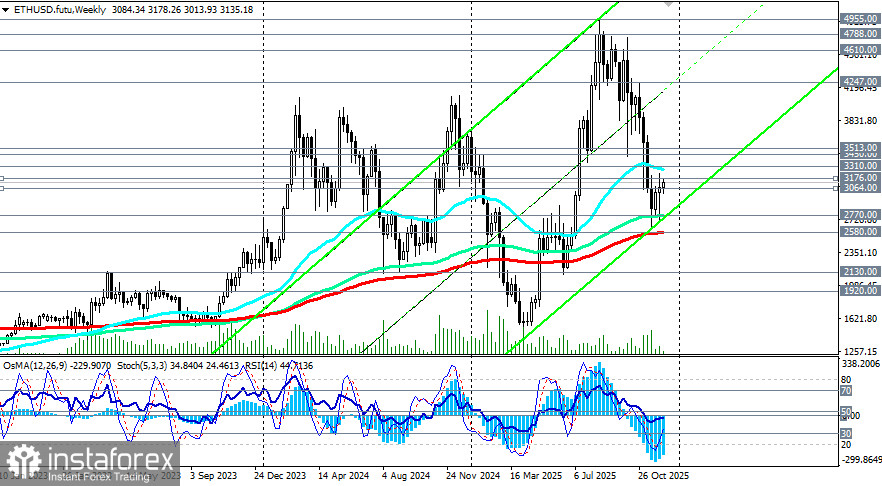Image resolution: width=882 pixels, height=486 pixels.
Task: Click the 4 Aug 2024 date label
Action: coord(406,475)
